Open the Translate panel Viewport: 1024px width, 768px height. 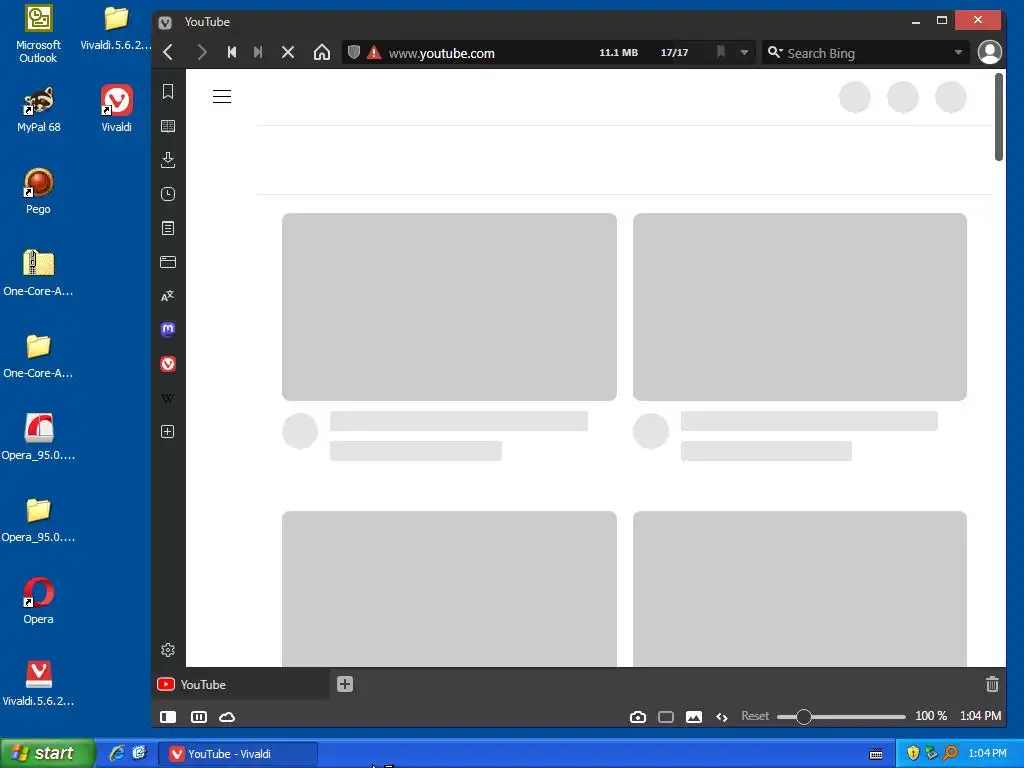pyautogui.click(x=168, y=296)
